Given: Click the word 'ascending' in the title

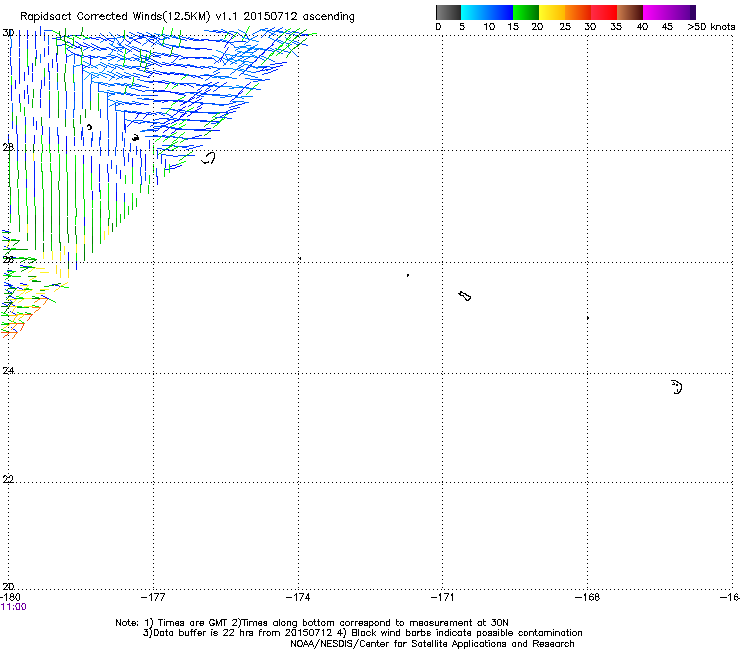Looking at the screenshot, I should [328, 17].
